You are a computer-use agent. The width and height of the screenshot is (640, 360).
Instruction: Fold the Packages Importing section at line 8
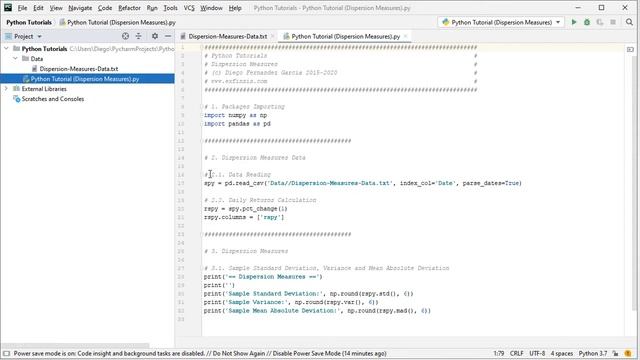(x=202, y=107)
